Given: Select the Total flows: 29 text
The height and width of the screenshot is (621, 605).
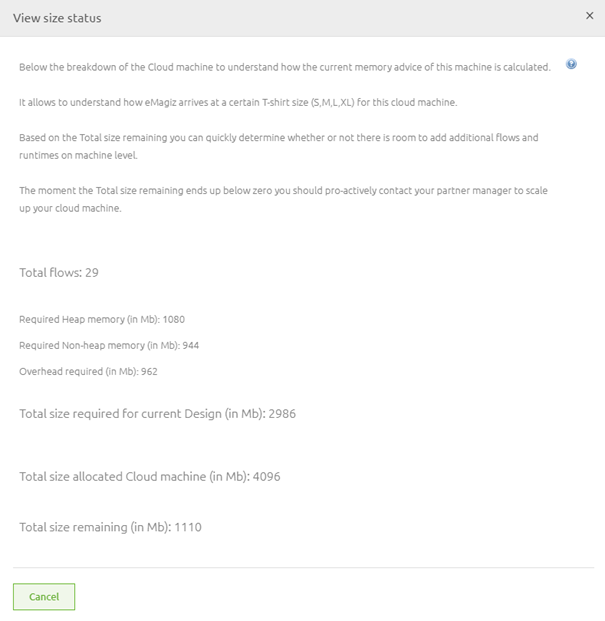Looking at the screenshot, I should (x=59, y=272).
